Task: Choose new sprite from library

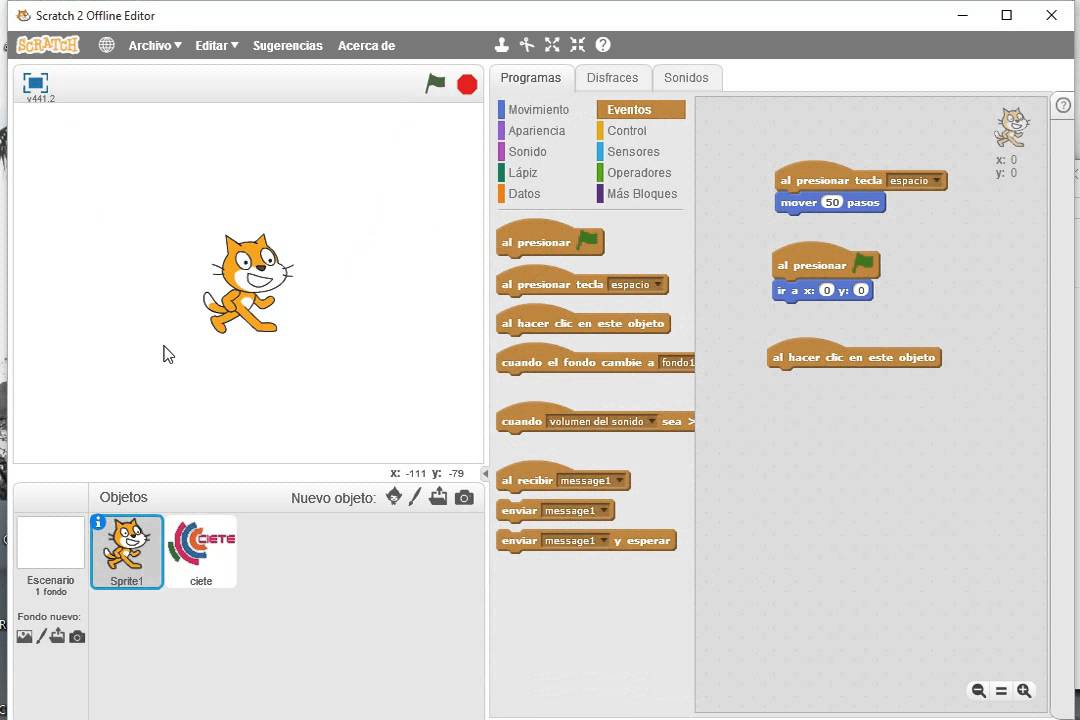Action: point(394,497)
